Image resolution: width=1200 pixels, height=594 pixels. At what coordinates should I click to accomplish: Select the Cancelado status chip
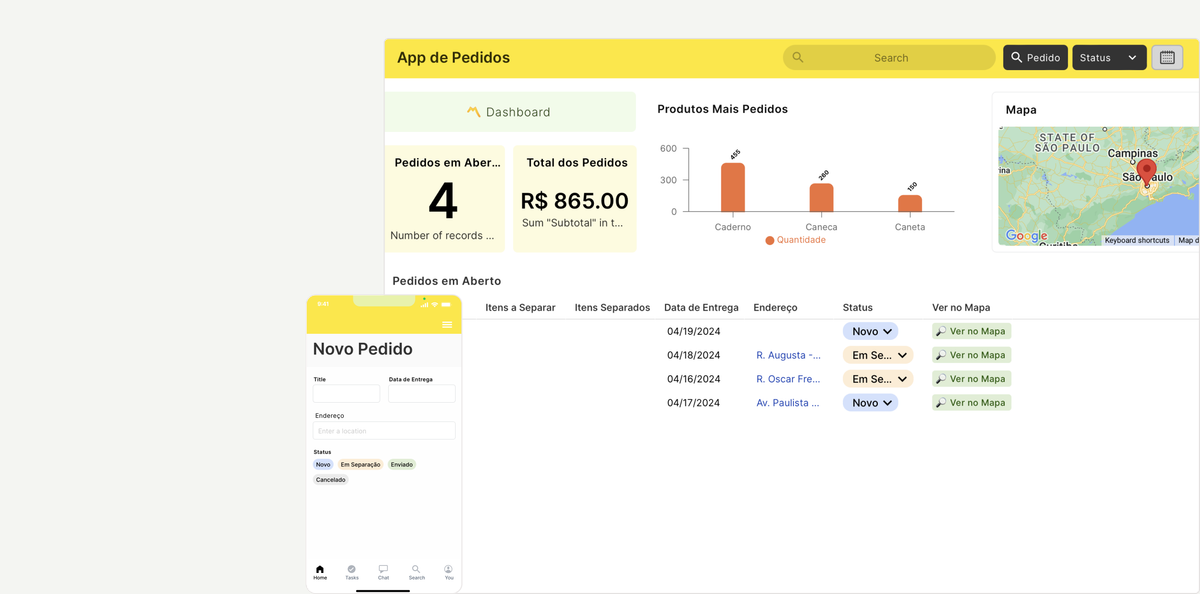[330, 479]
